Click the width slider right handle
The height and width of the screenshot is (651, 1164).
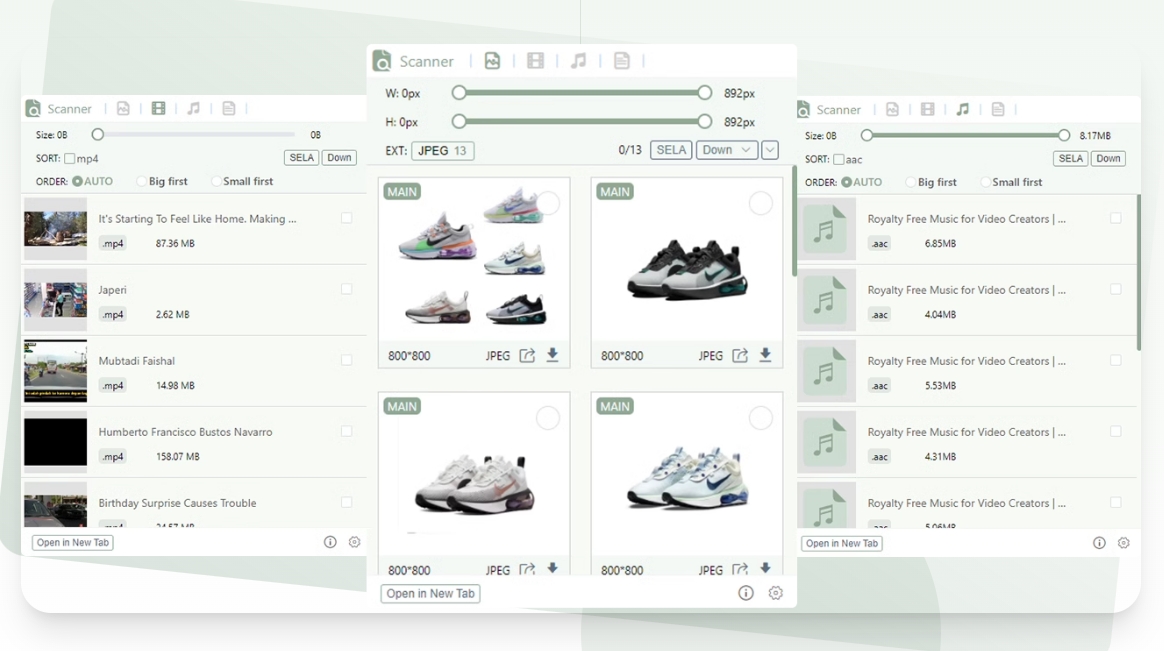(x=704, y=93)
